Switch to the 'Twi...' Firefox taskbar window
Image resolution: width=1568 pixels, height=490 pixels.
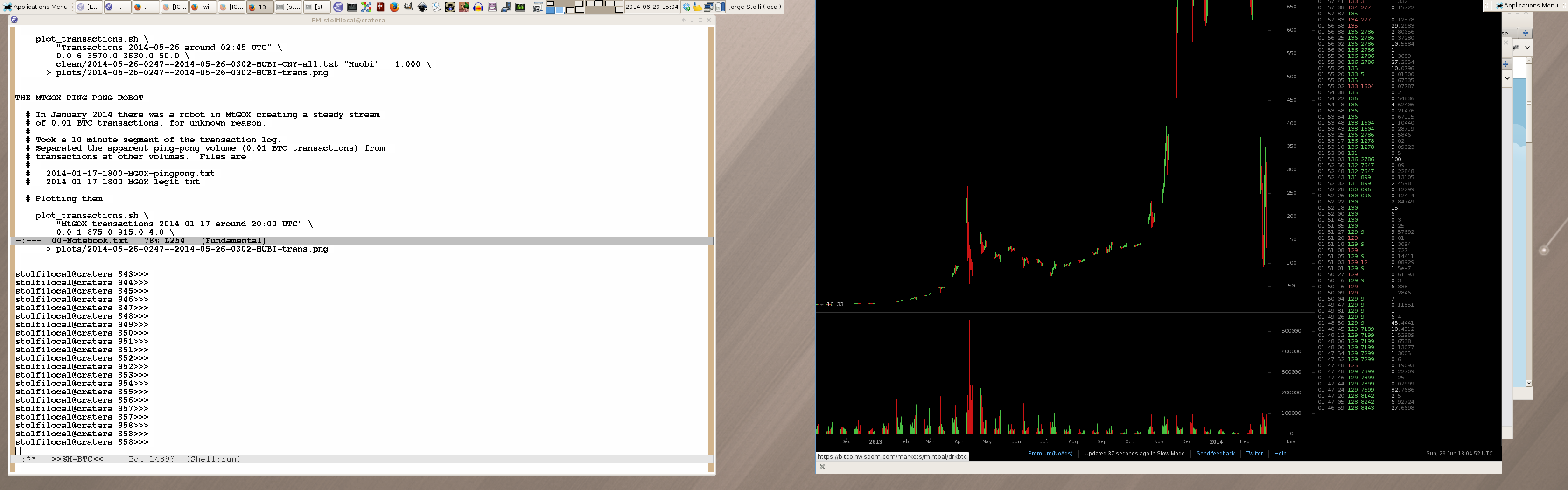[203, 7]
